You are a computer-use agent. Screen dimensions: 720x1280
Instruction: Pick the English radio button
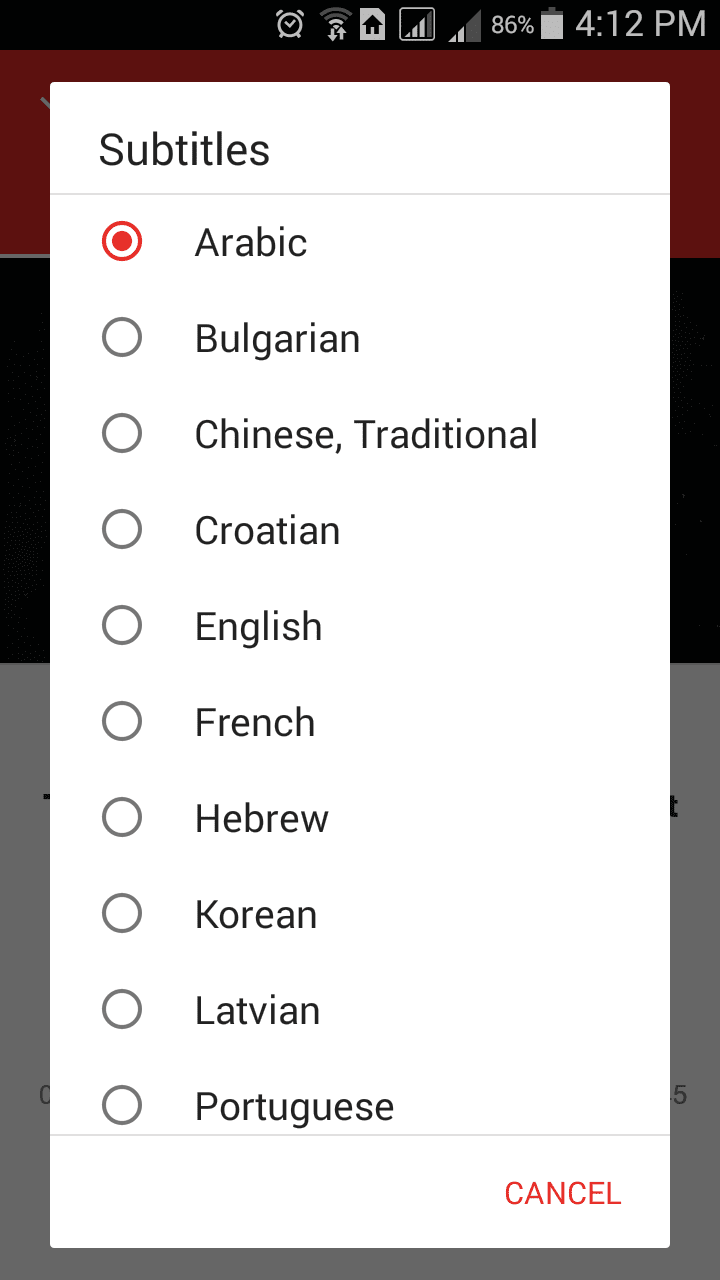coord(122,626)
